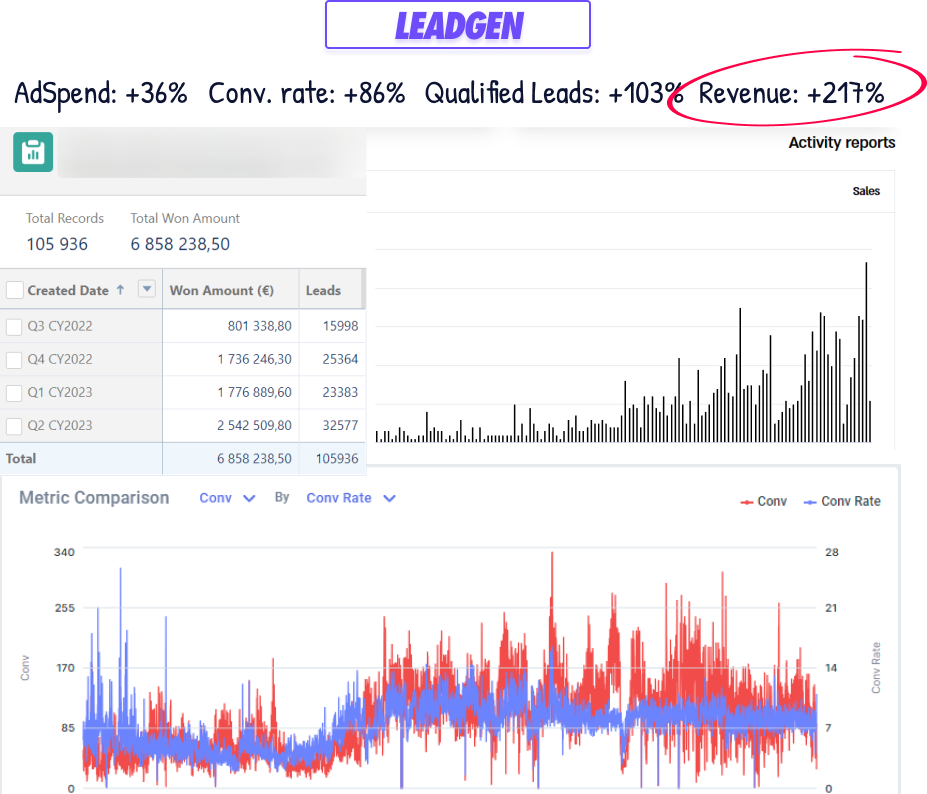Enable the Q1 CY2023 row checkbox
Screen dimensions: 927x794
coord(14,392)
